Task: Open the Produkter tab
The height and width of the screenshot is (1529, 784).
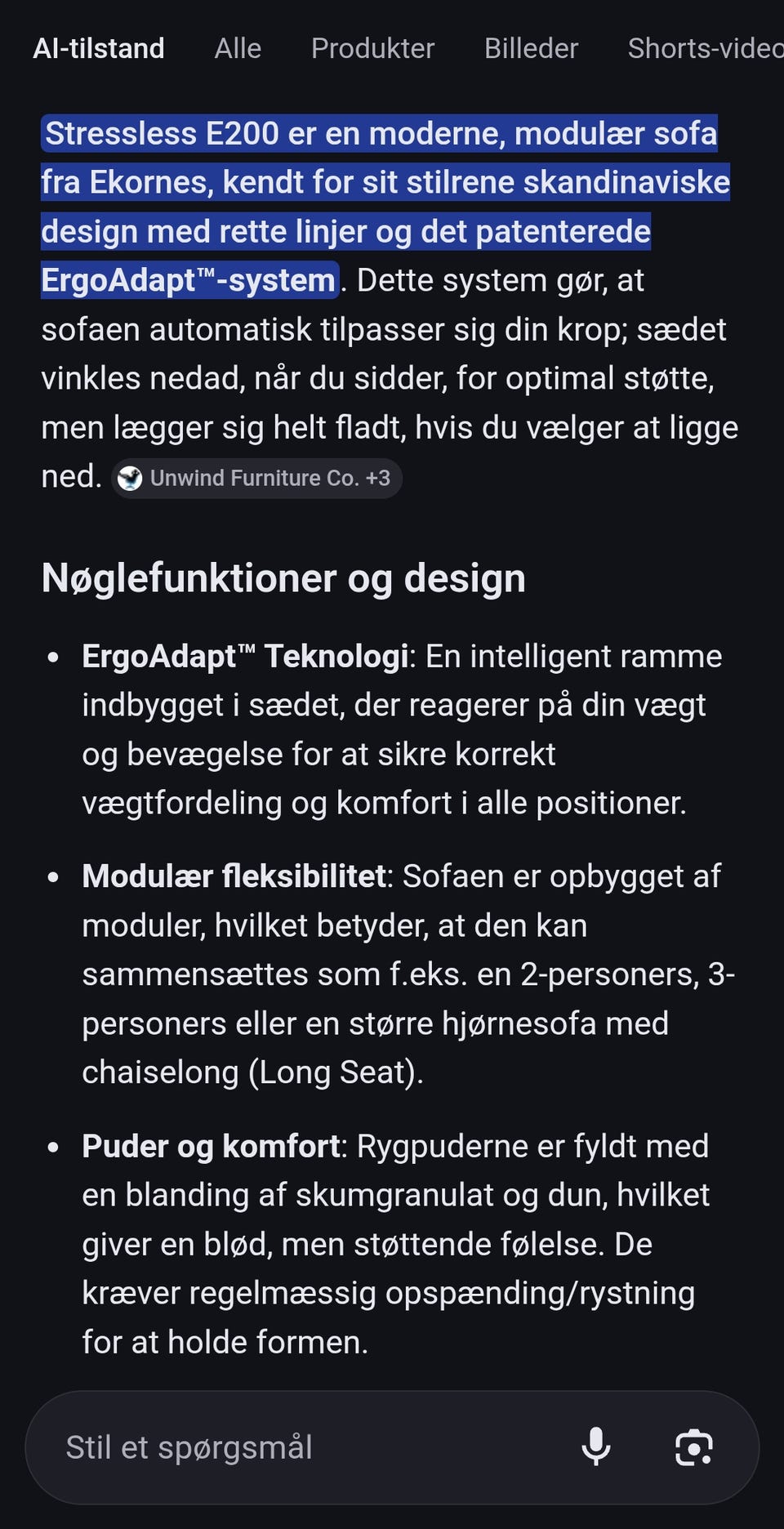Action: [372, 49]
